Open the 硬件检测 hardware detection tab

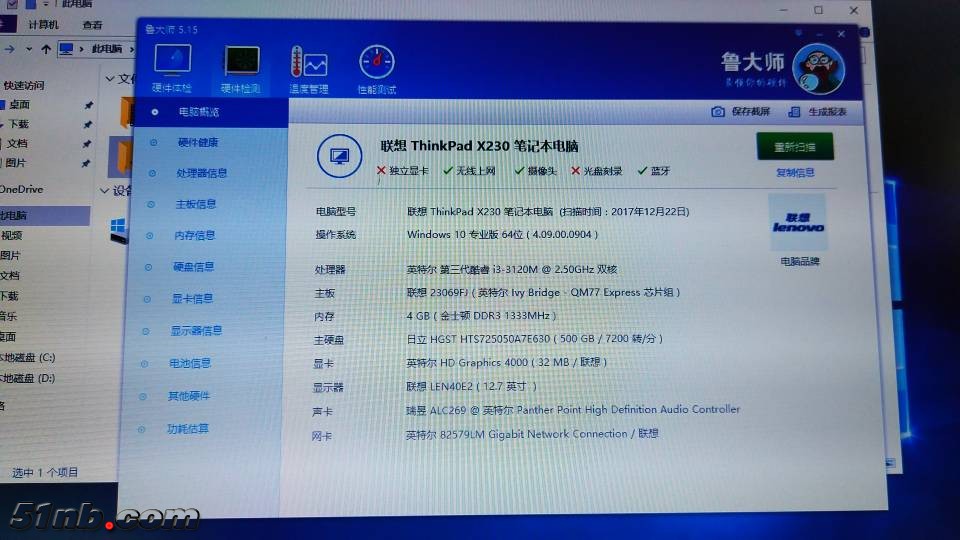pos(241,69)
